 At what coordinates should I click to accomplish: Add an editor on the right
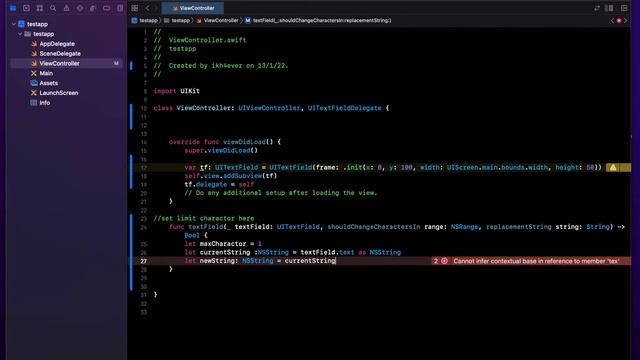pos(624,8)
